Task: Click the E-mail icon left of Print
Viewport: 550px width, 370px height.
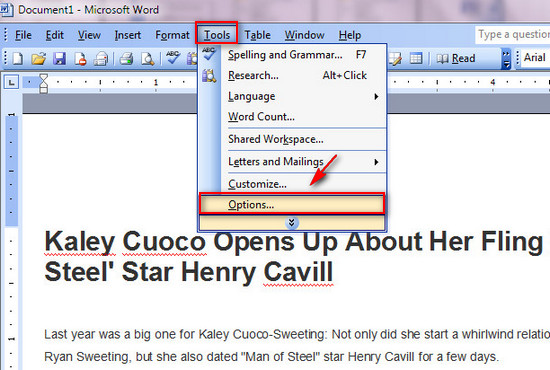Action: point(101,59)
